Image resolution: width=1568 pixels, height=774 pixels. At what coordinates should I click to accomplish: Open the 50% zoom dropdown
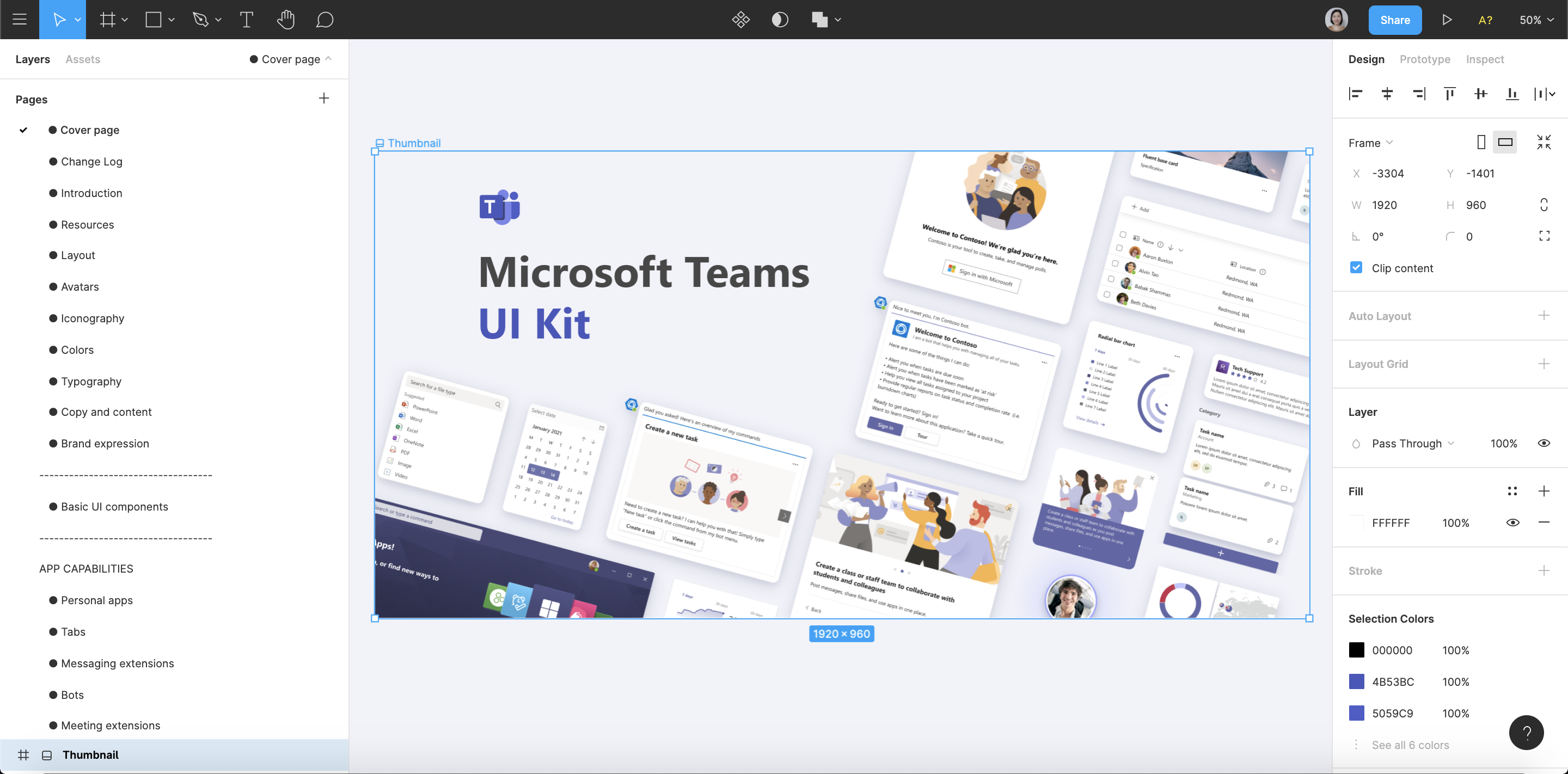tap(1536, 20)
